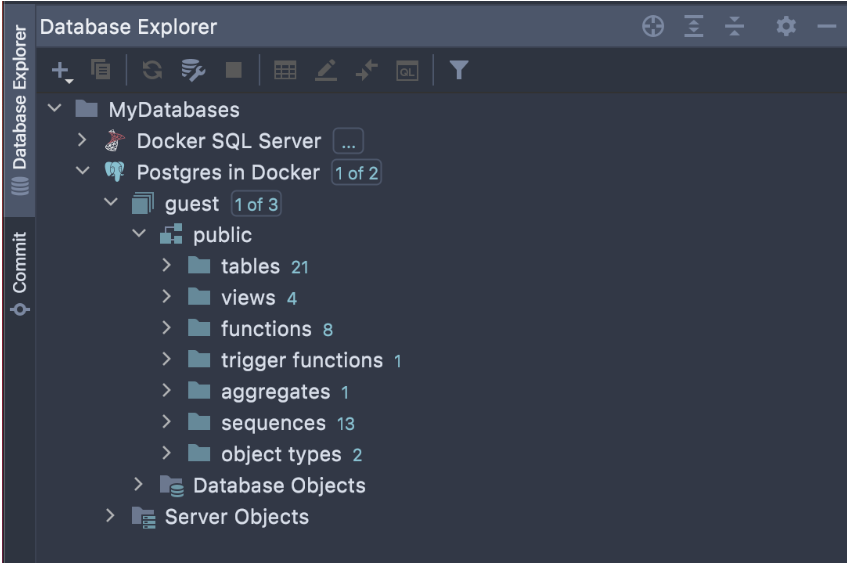
Task: Click the Collapse All icon in header
Action: 735,26
